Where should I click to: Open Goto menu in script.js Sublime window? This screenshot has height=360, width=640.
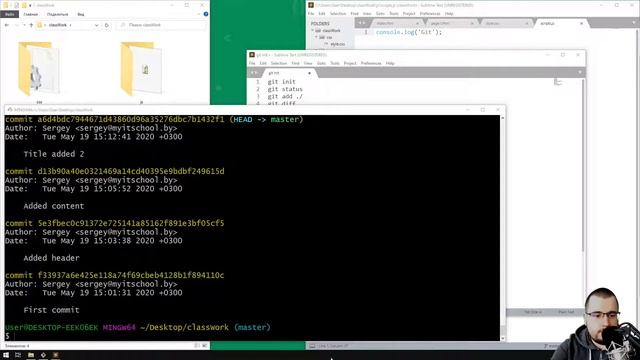380,14
